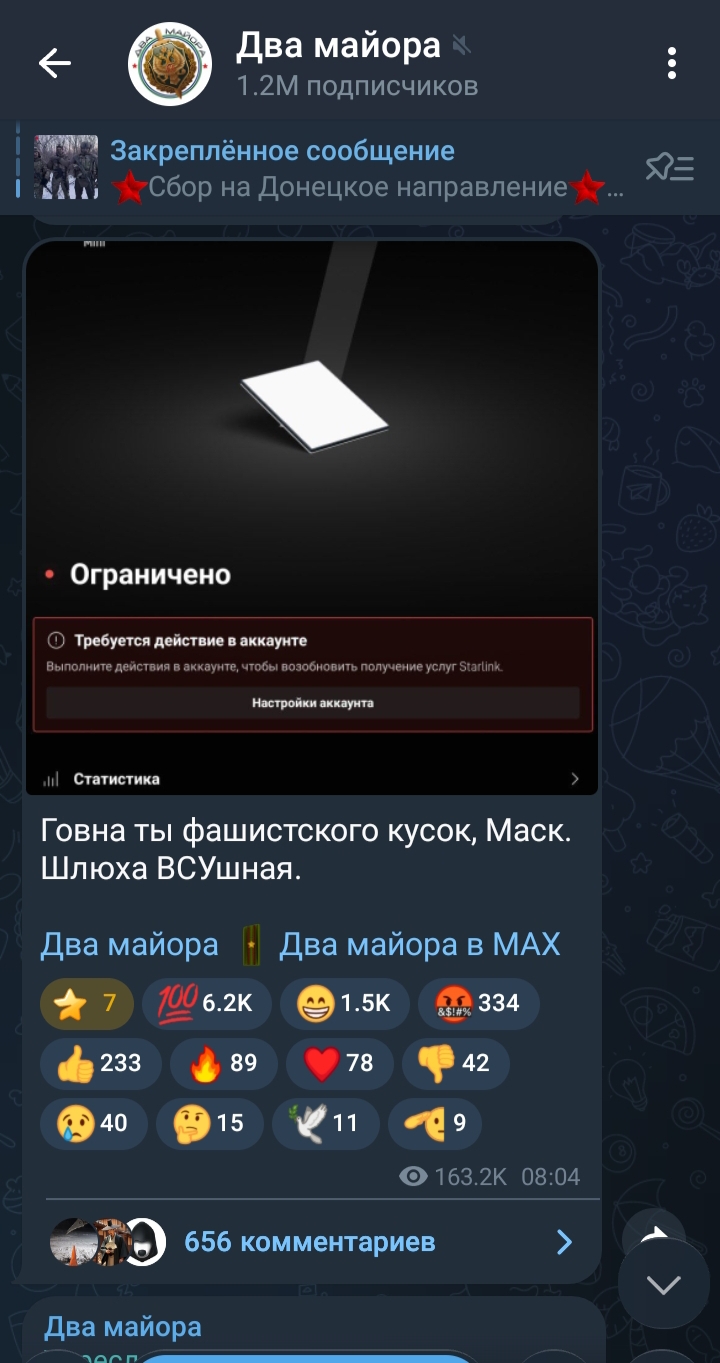Viewport: 720px width, 1363px height.
Task: Tap the Starlink screenshot image in the post
Action: click(311, 517)
